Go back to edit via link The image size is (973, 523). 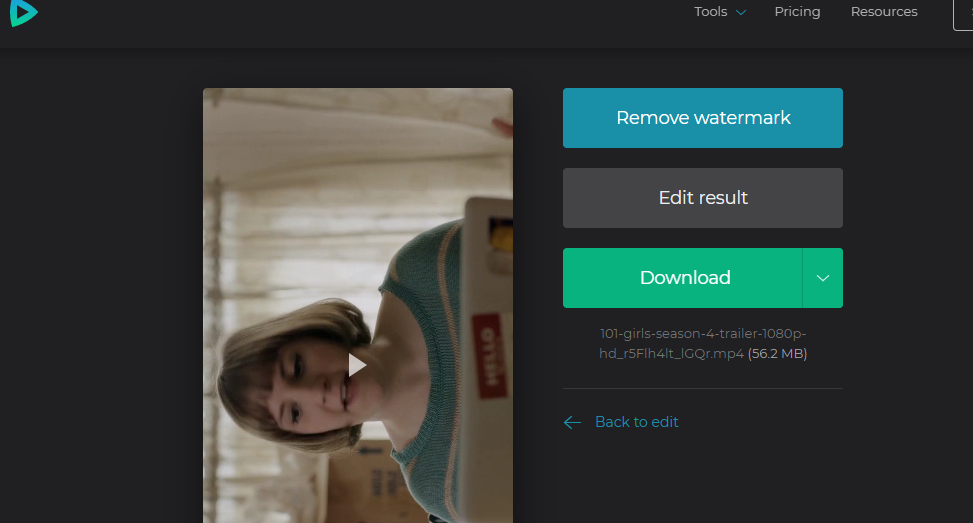click(x=637, y=422)
